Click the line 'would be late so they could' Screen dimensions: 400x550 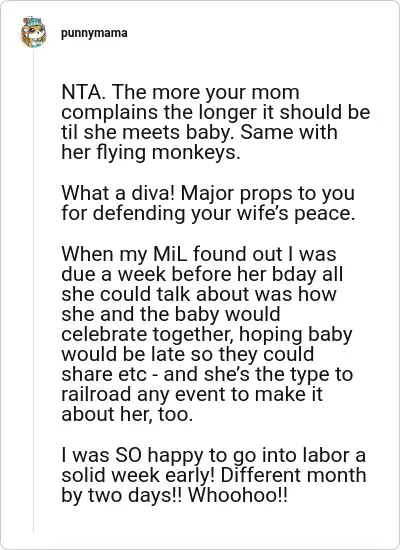click(188, 354)
